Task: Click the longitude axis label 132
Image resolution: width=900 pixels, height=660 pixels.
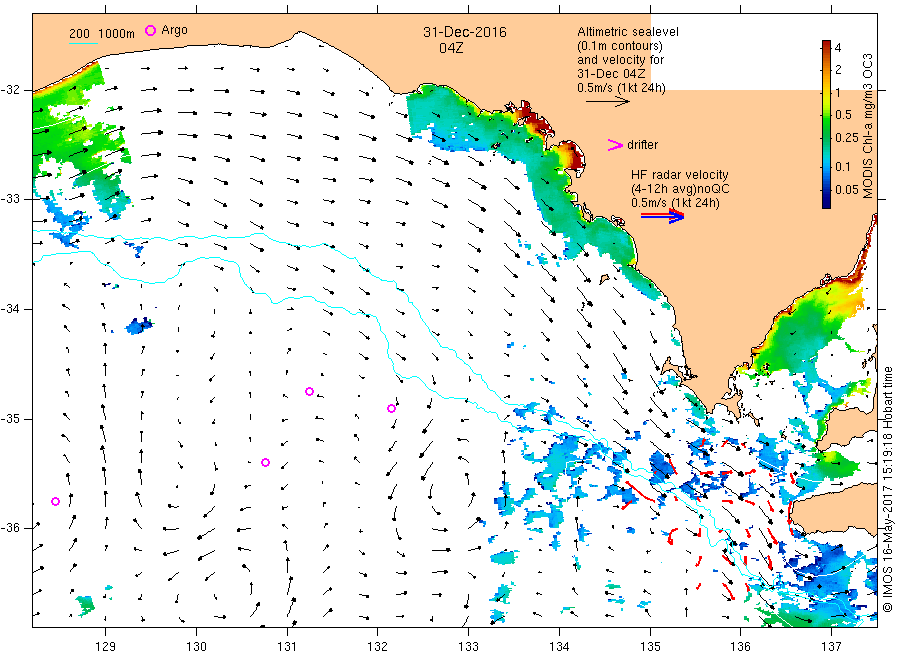Action: (x=378, y=646)
